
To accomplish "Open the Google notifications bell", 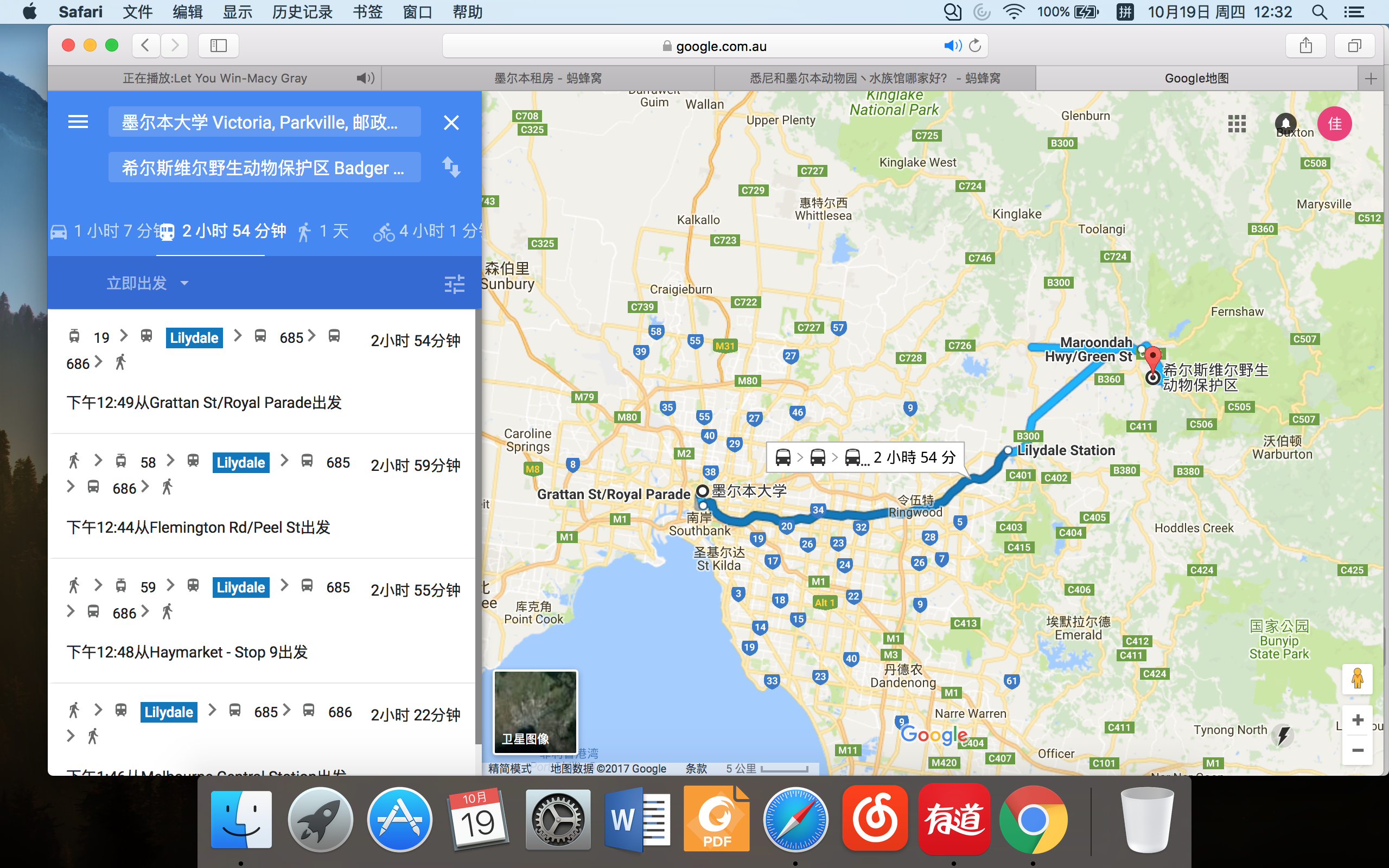I will click(1285, 124).
